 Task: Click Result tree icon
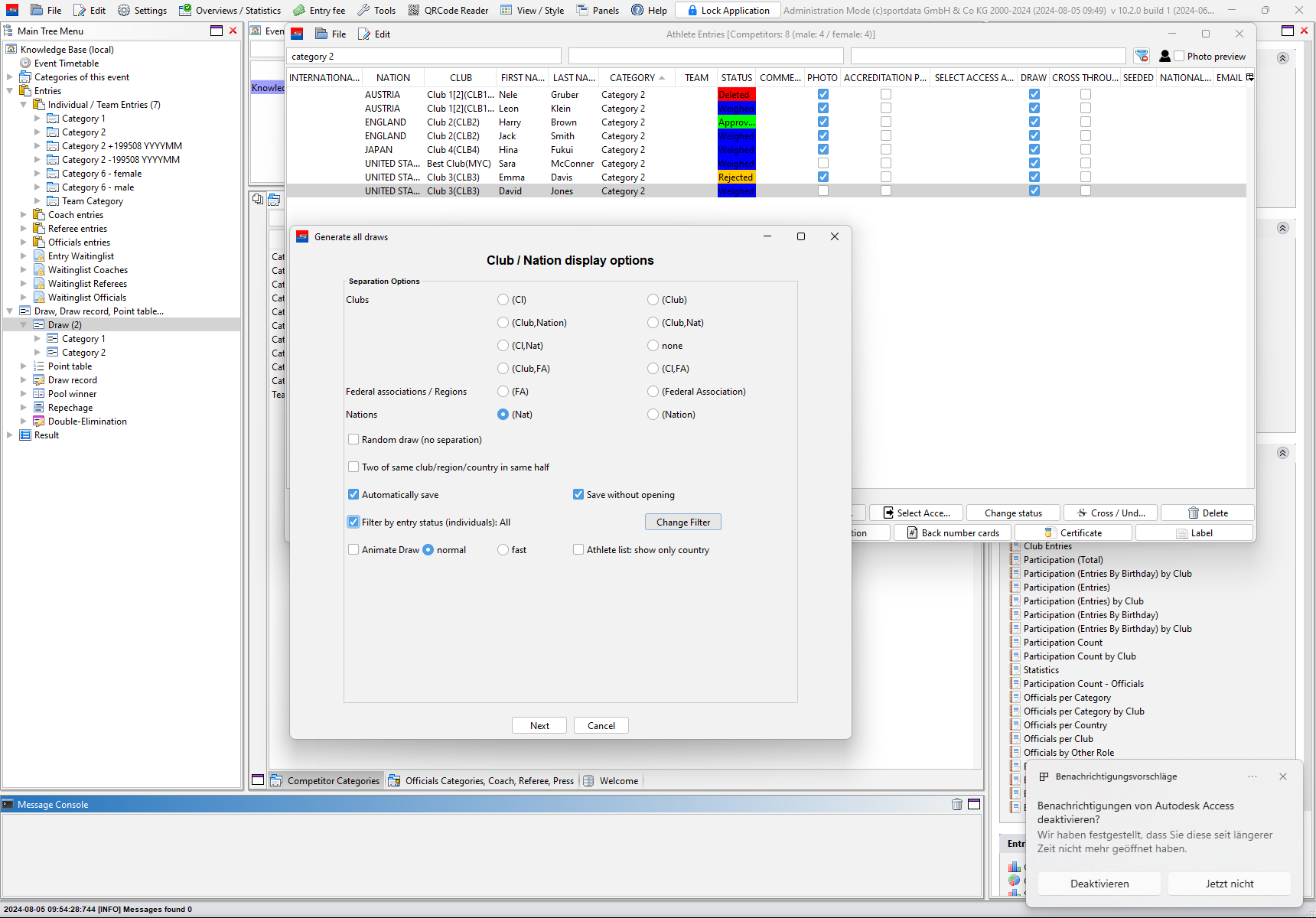click(x=25, y=435)
